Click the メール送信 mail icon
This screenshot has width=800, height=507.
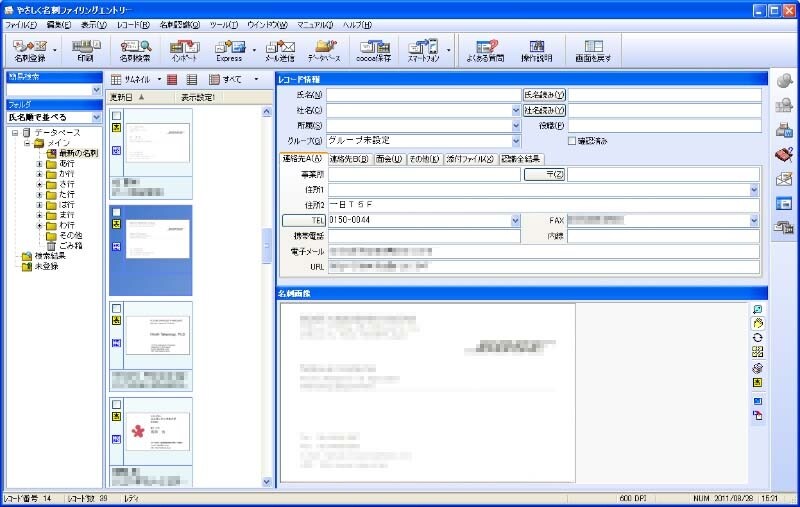point(279,49)
